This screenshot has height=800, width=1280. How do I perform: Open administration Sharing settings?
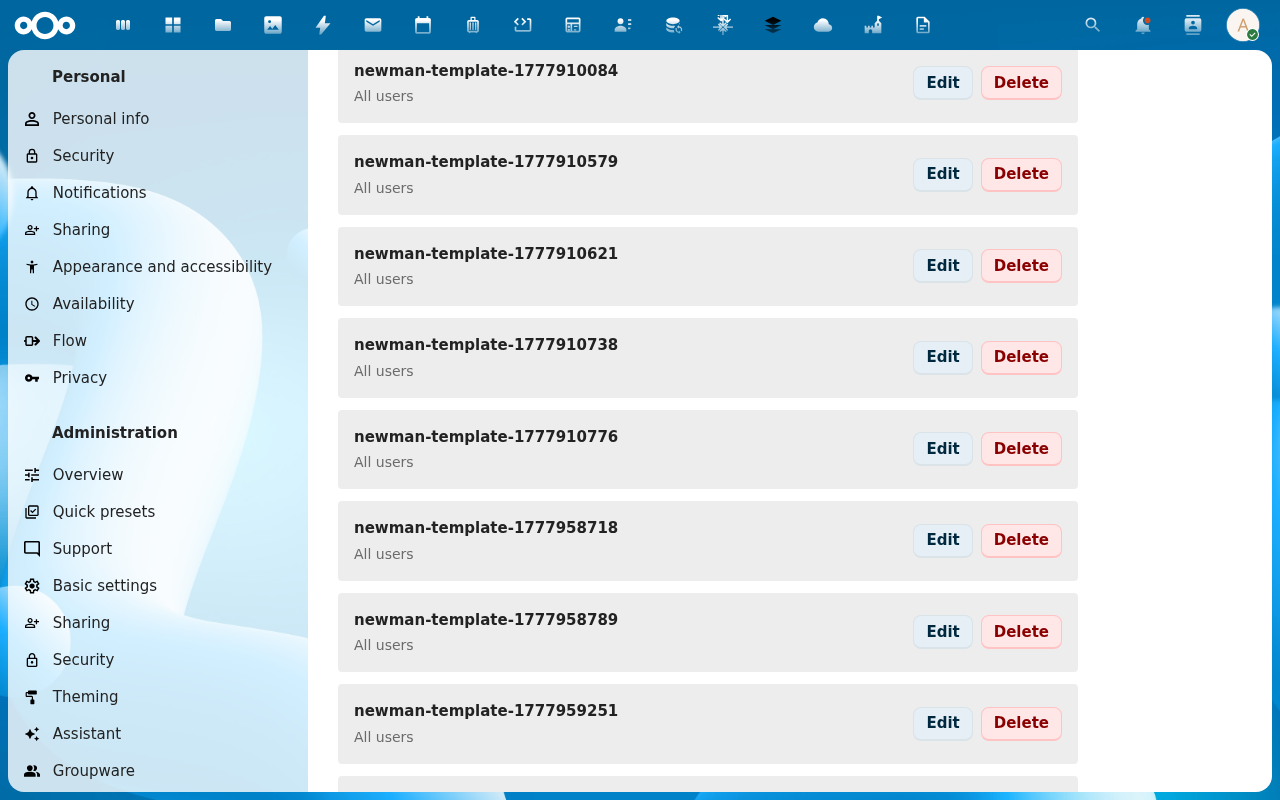click(158, 623)
